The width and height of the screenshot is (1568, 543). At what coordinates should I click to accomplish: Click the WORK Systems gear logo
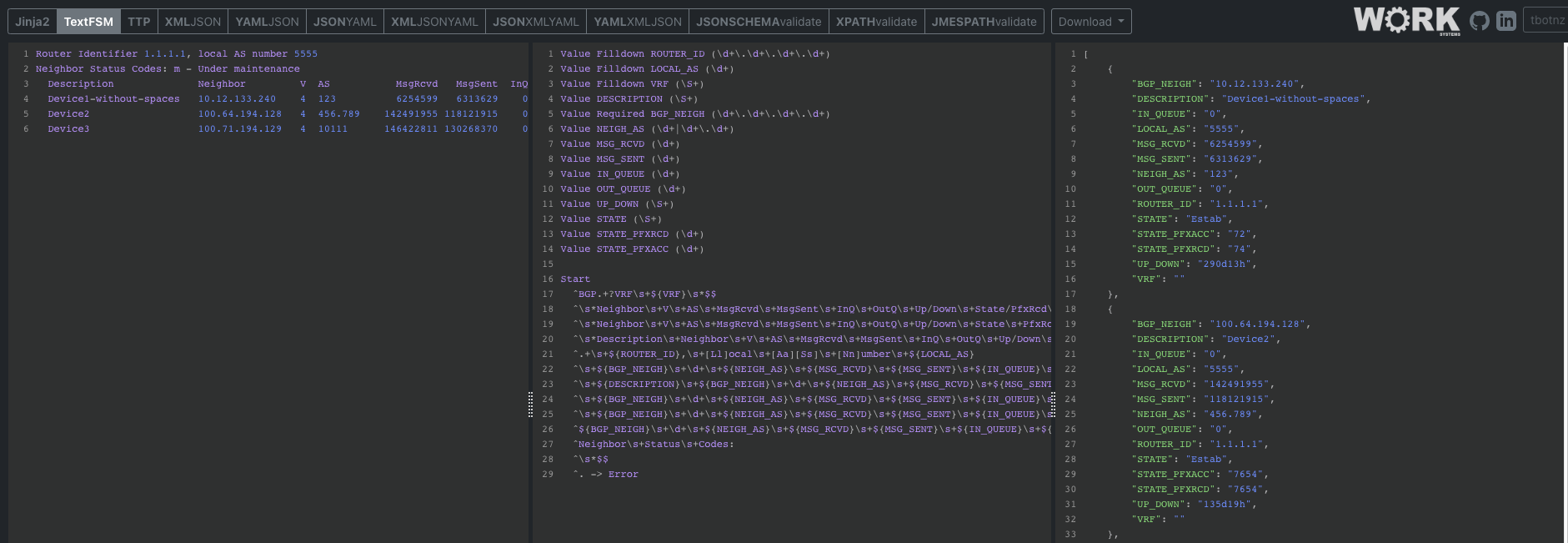[1407, 20]
